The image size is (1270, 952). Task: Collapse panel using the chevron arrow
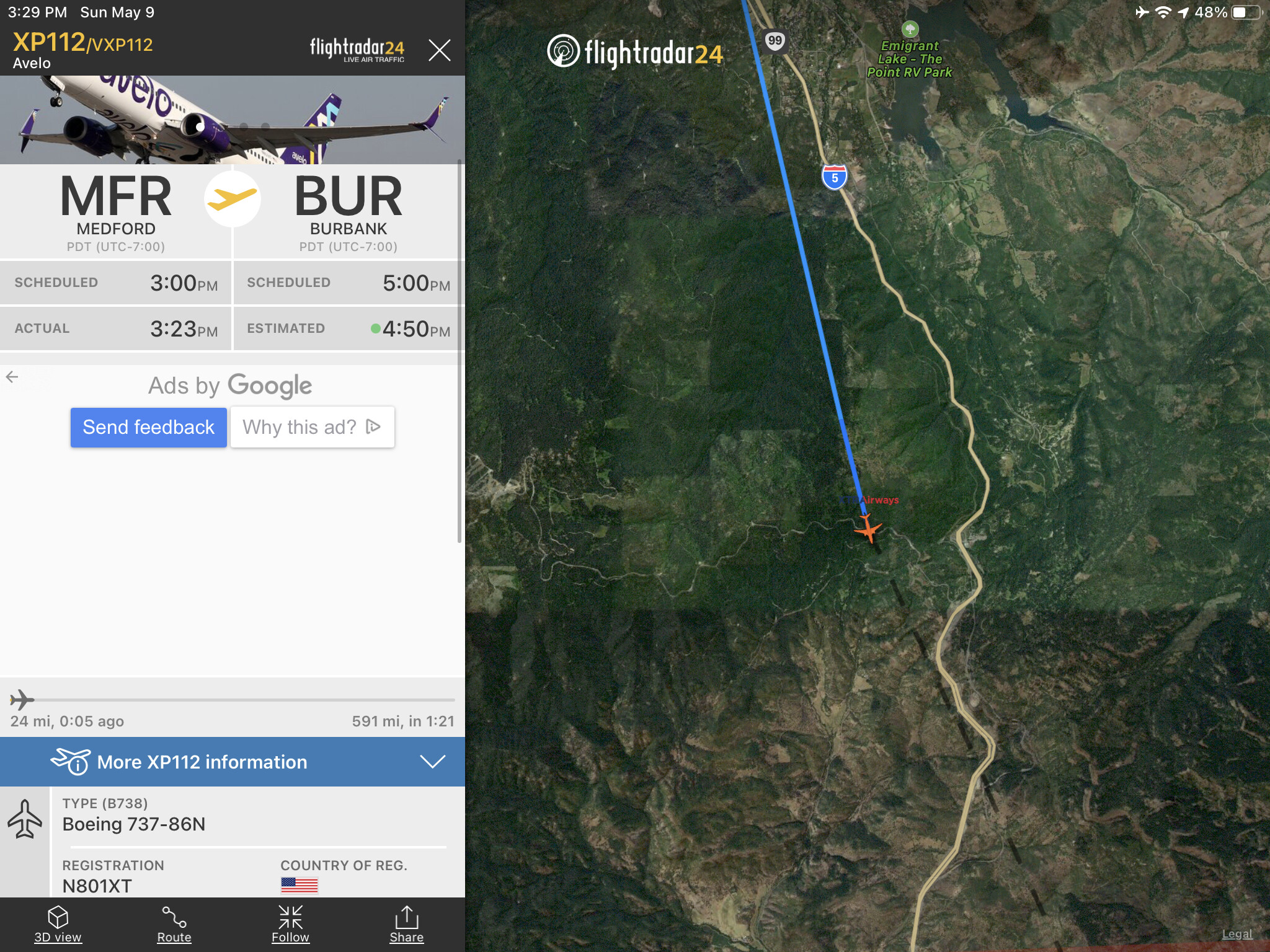click(433, 762)
